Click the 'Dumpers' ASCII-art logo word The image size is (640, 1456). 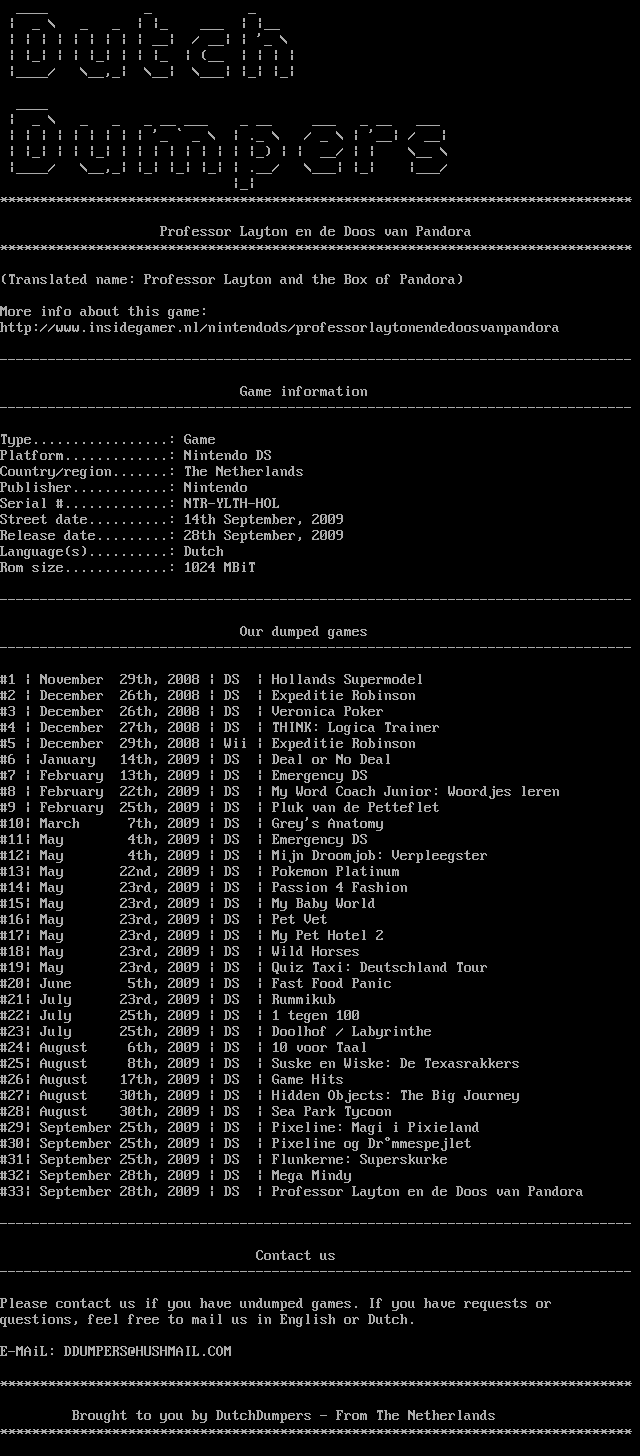[227, 146]
